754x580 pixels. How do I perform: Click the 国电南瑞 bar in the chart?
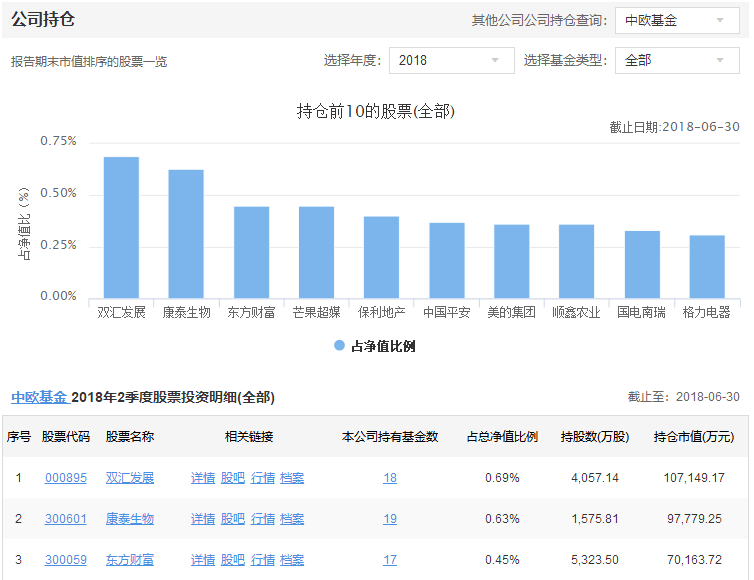(642, 265)
